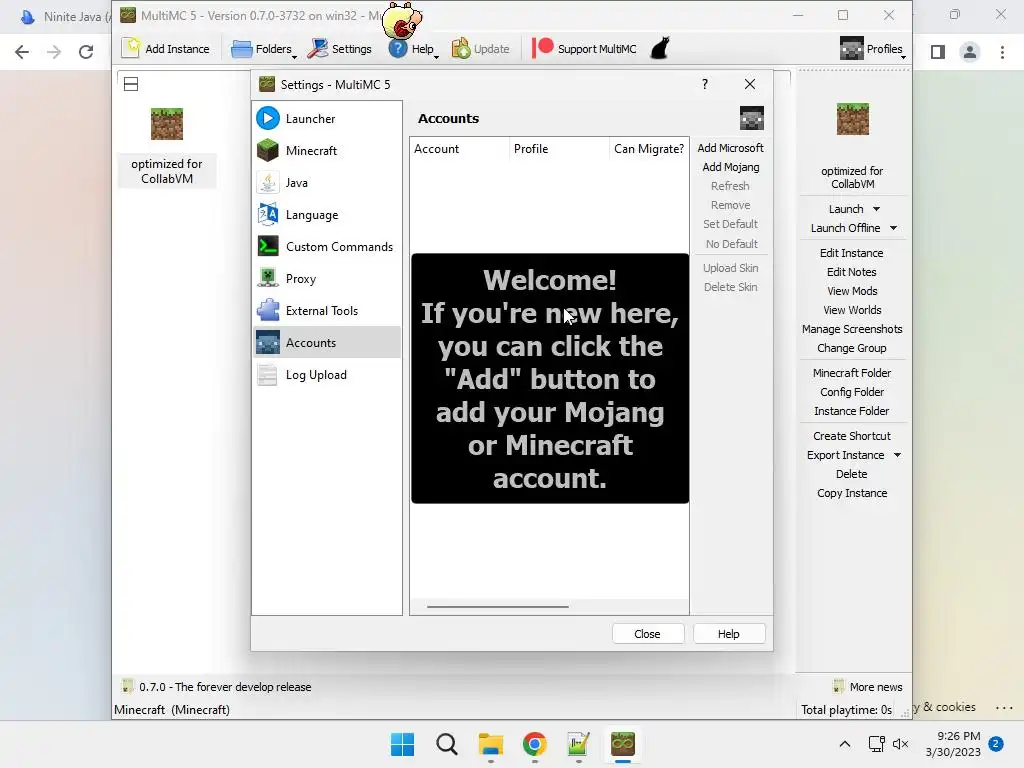Screen dimensions: 1024x768
Task: Click Edit Instance
Action: click(x=852, y=253)
